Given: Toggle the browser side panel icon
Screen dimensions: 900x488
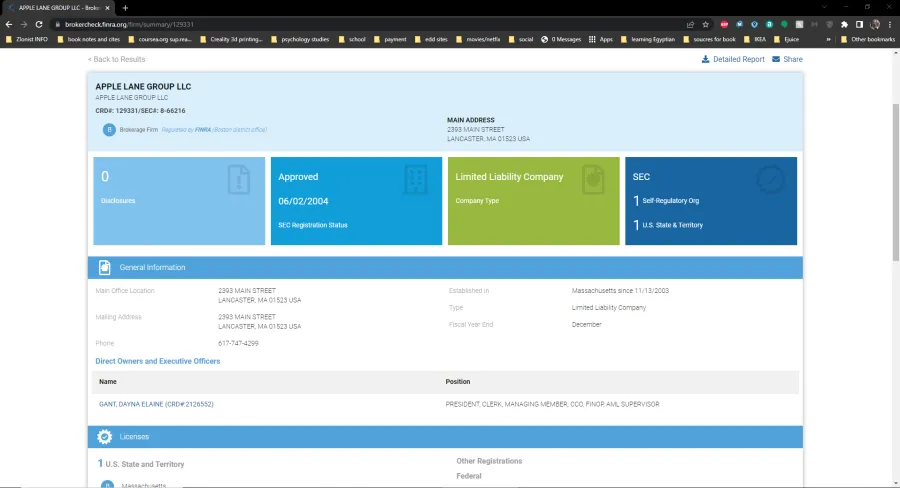Looking at the screenshot, I should click(x=859, y=25).
